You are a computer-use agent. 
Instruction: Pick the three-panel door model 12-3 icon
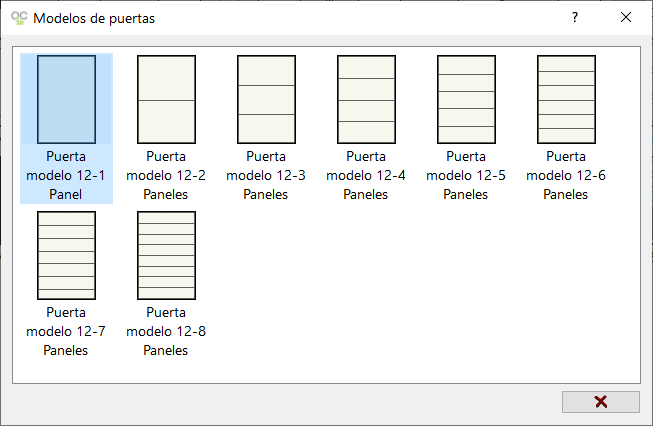(x=267, y=100)
